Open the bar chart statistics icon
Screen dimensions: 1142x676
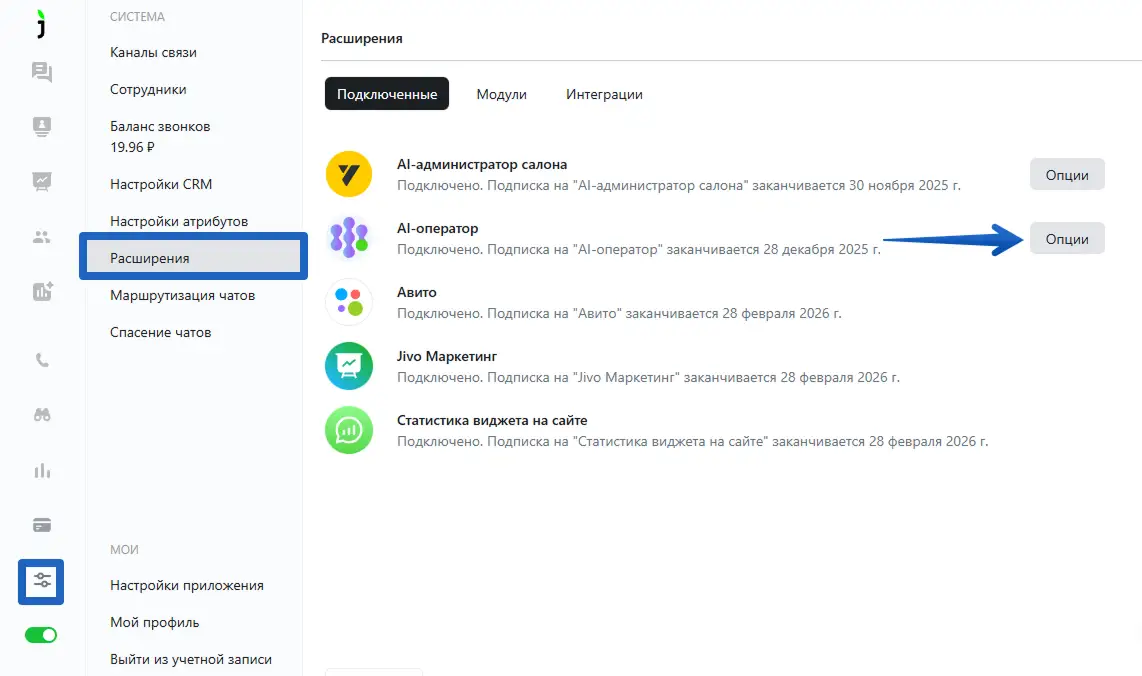coord(41,470)
